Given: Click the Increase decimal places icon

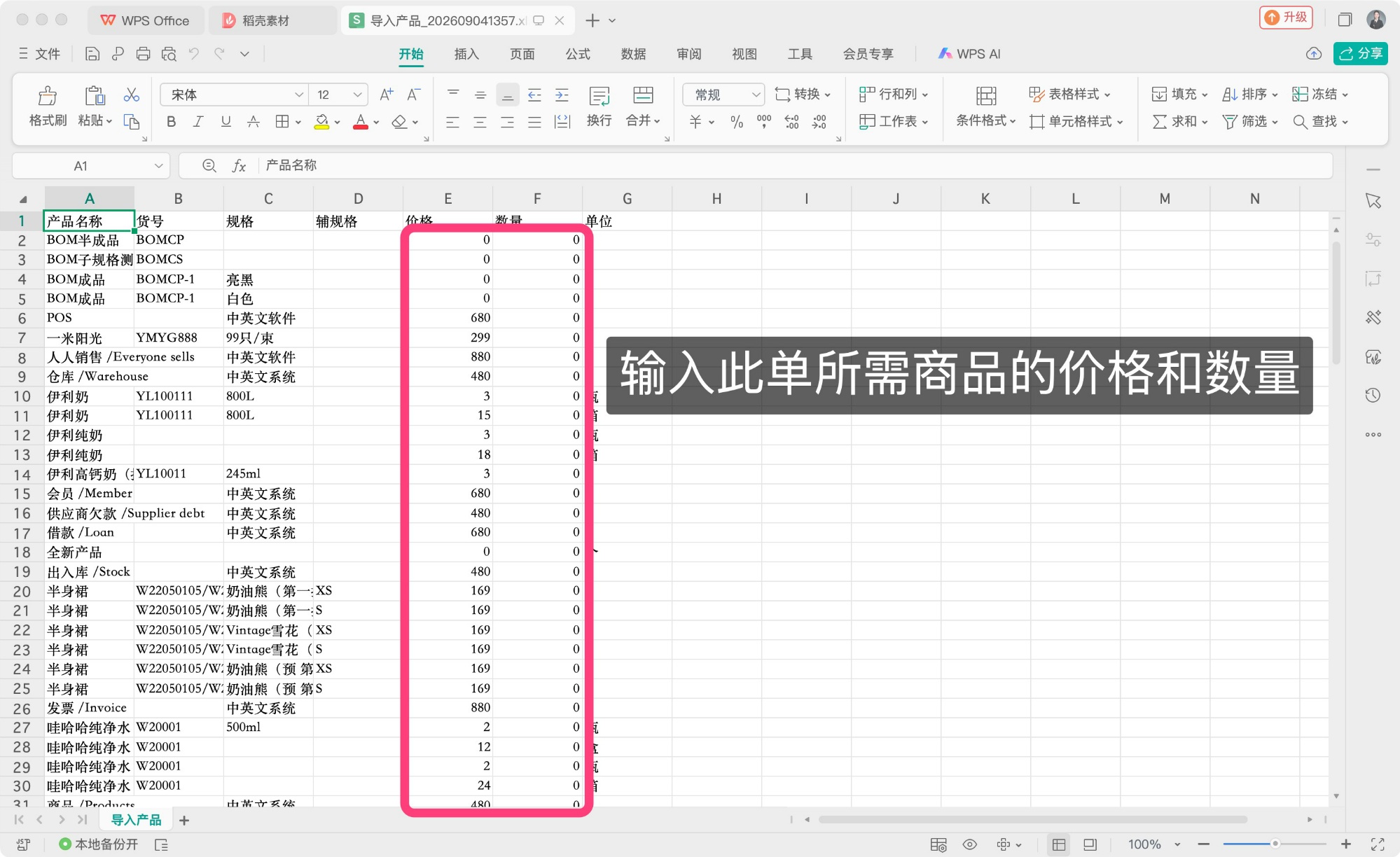Looking at the screenshot, I should 791,122.
